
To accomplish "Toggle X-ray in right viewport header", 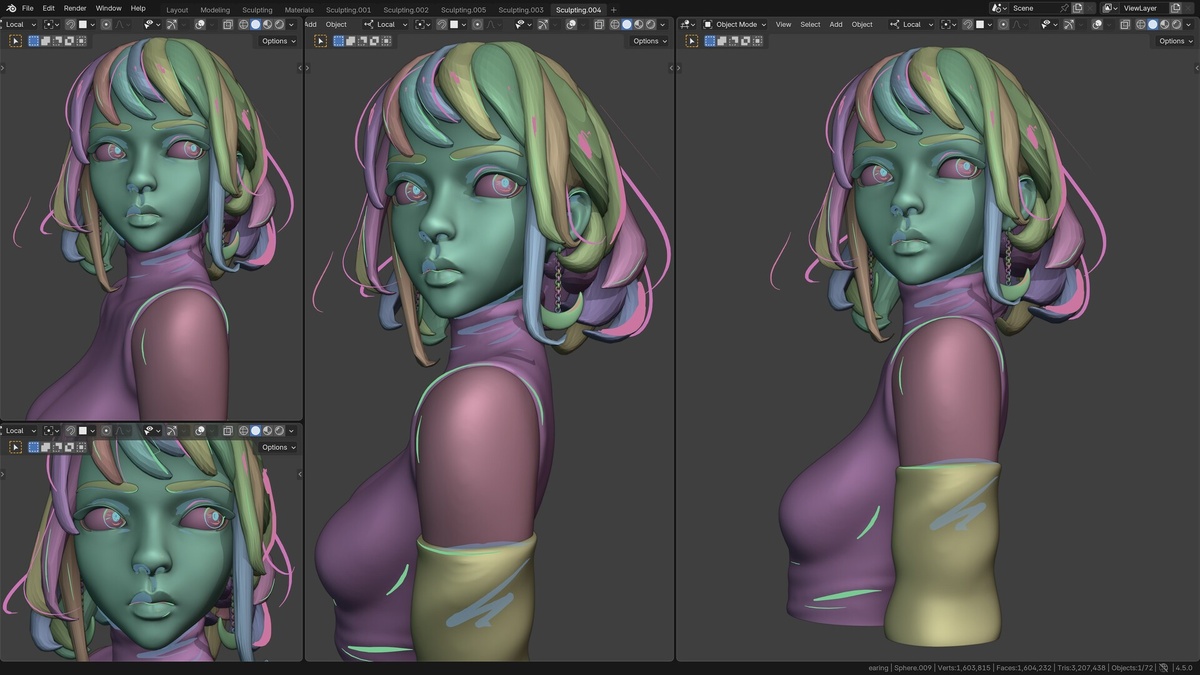I will pos(1124,24).
